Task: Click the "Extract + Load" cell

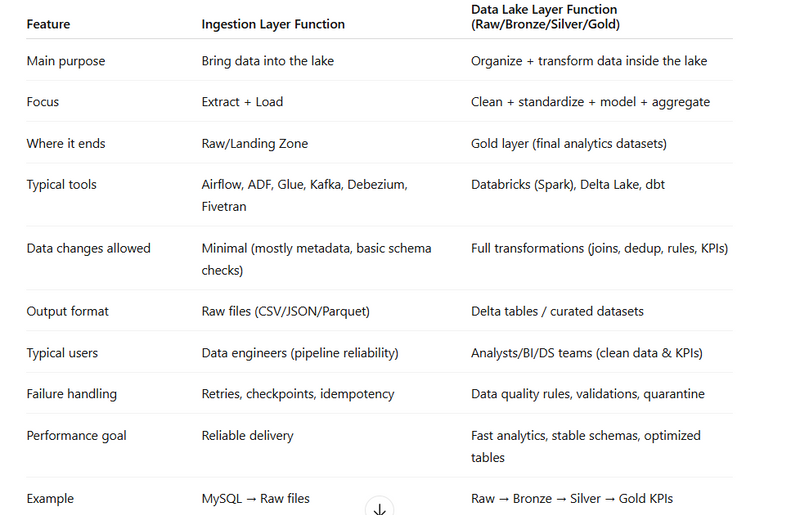Action: [243, 102]
